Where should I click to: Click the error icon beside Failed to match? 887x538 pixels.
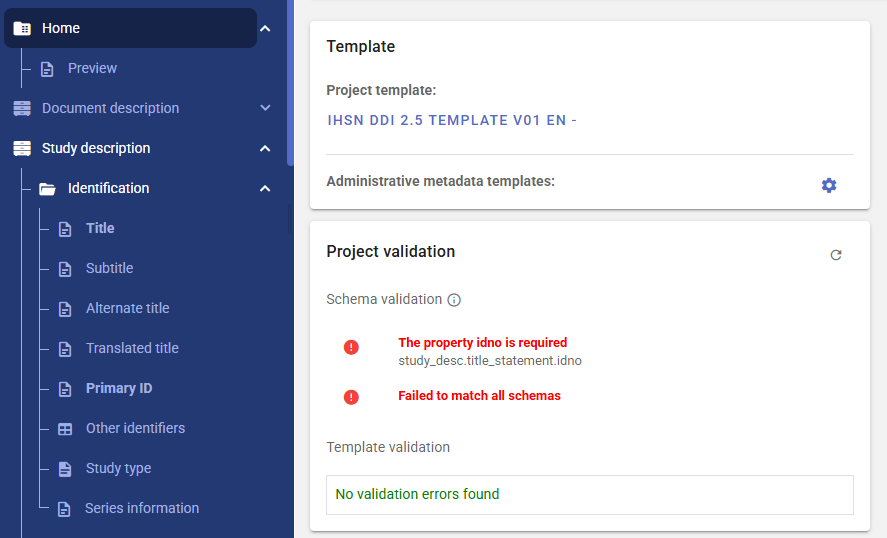coord(351,397)
